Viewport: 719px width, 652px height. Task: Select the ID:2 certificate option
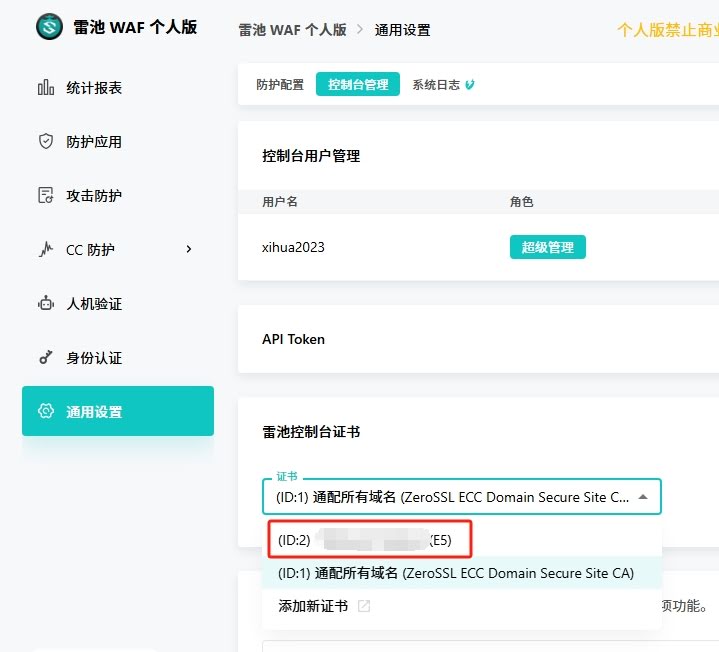coord(366,540)
